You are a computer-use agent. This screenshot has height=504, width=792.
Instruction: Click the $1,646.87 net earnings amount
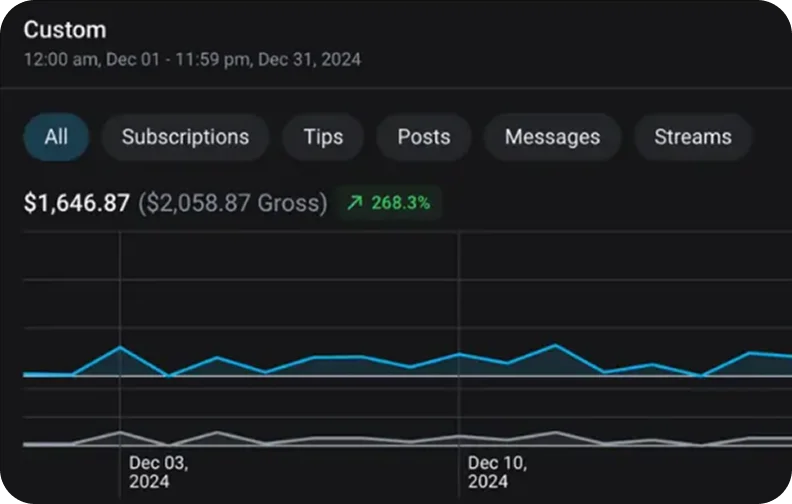click(77, 204)
